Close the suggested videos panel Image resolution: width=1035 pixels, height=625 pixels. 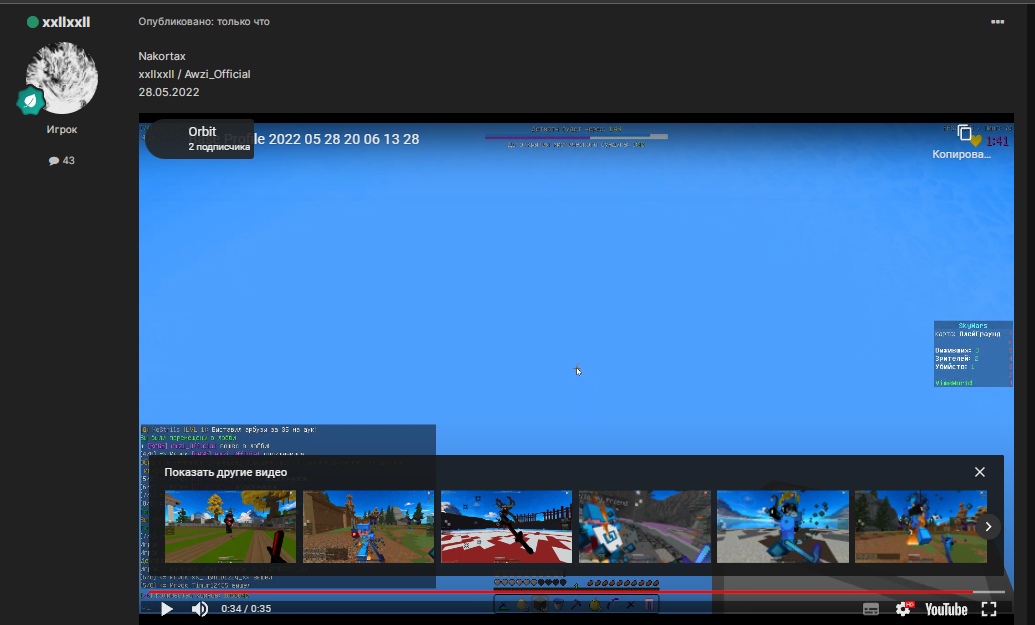coord(980,472)
